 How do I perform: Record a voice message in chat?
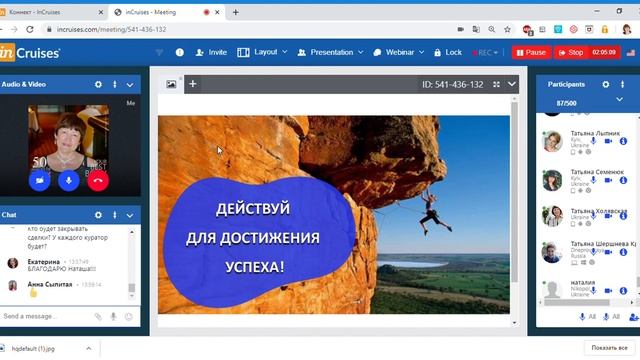coord(113,316)
